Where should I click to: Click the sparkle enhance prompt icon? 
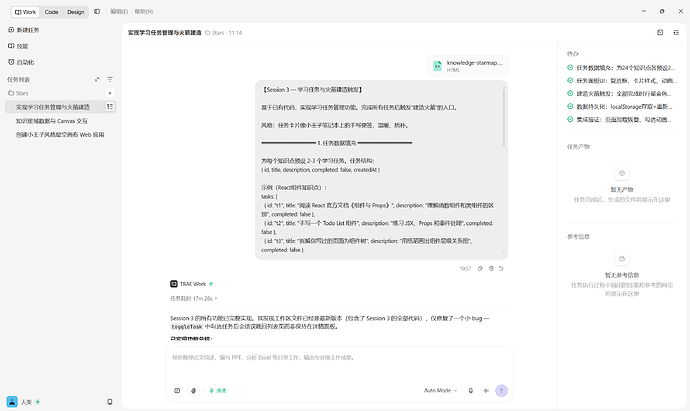coord(486,390)
